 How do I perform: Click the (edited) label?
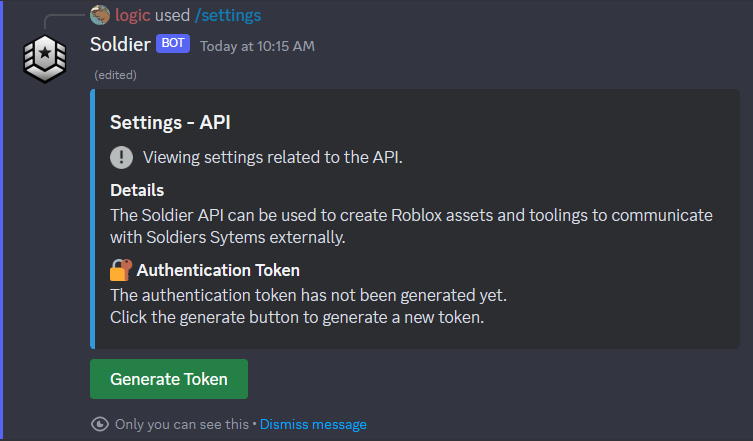[115, 74]
